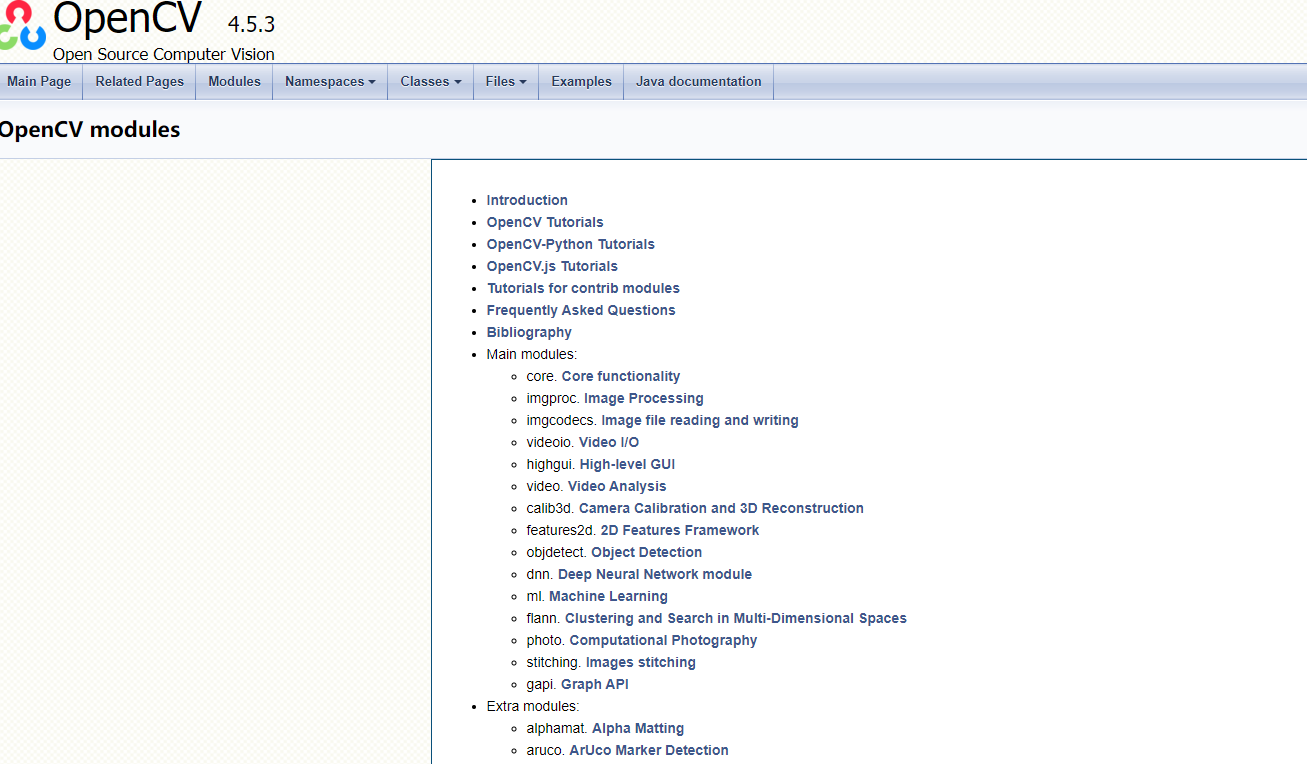Open the Graph API link
The image size is (1307, 764).
[595, 684]
